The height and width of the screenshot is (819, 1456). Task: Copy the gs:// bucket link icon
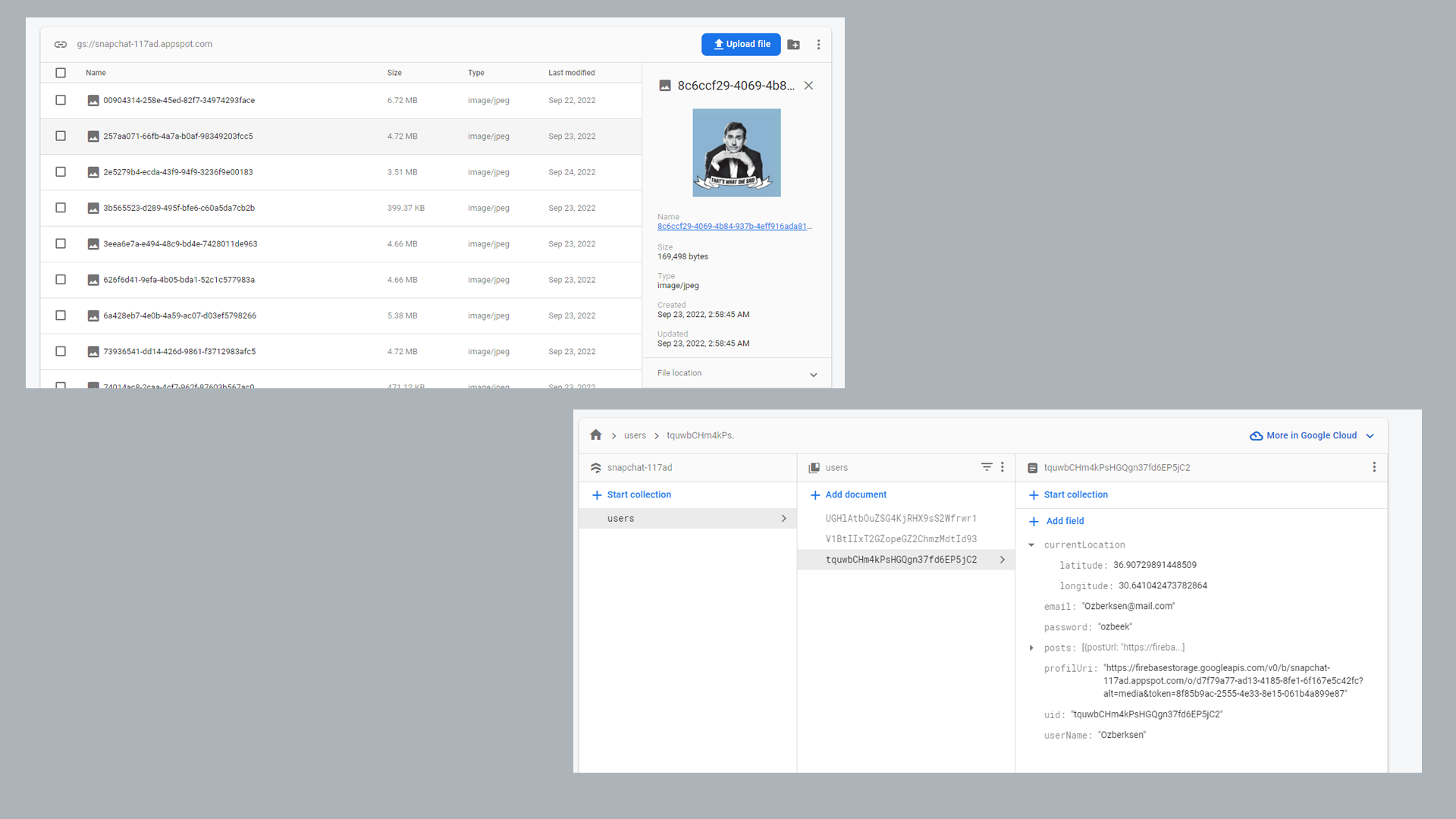(61, 44)
